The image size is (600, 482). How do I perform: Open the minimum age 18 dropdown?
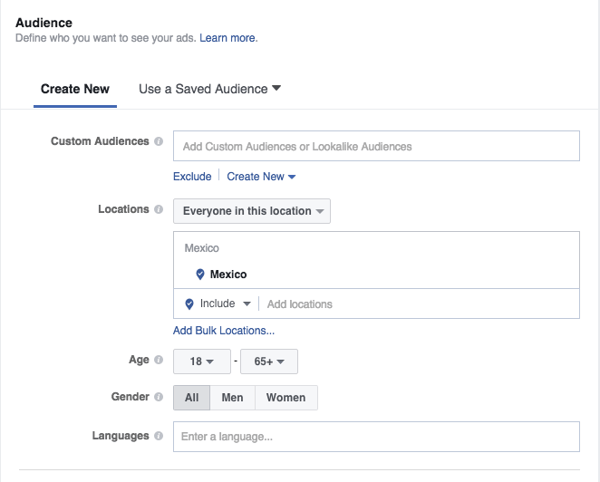202,361
